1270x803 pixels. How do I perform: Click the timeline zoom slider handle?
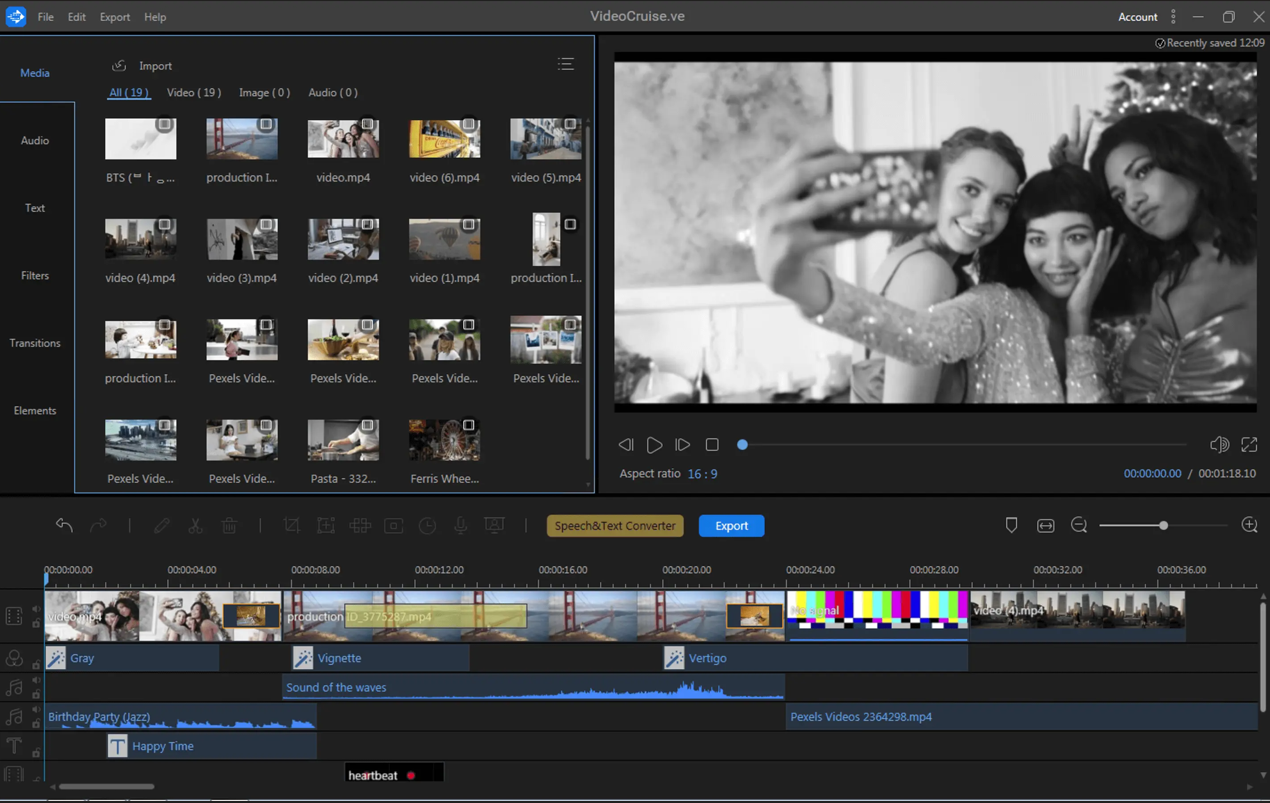[1163, 526]
